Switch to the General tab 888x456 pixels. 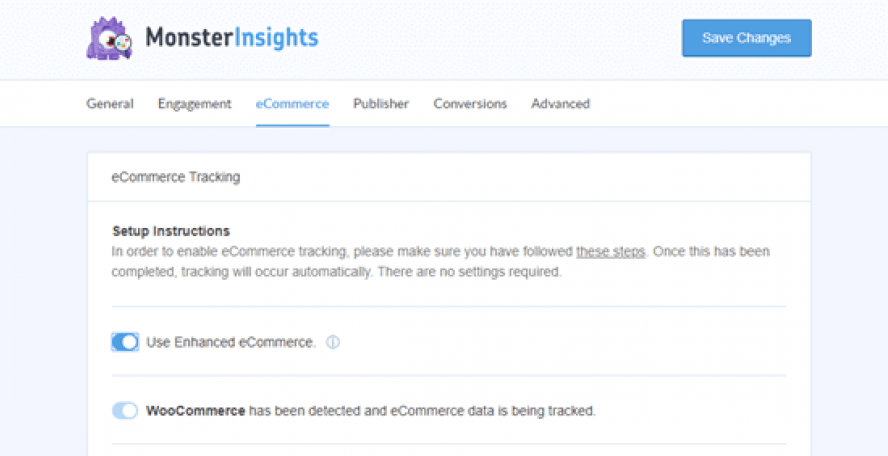(x=110, y=104)
